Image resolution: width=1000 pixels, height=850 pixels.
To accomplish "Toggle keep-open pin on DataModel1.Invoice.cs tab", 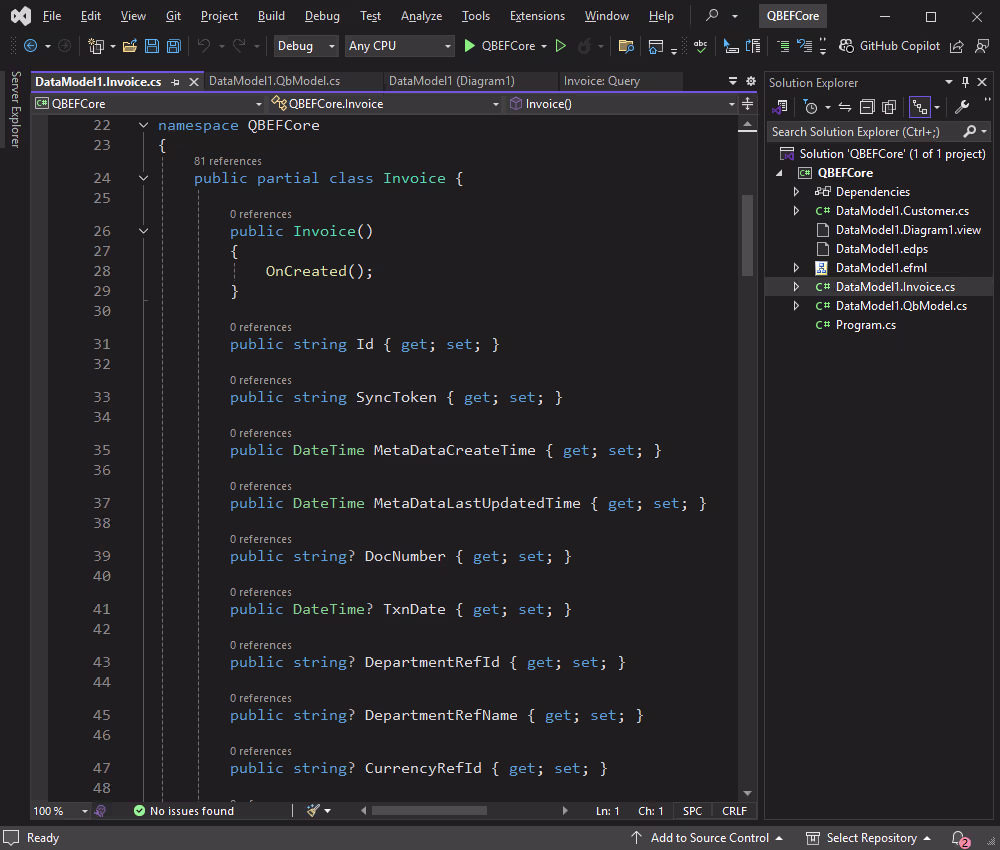I will (x=175, y=82).
